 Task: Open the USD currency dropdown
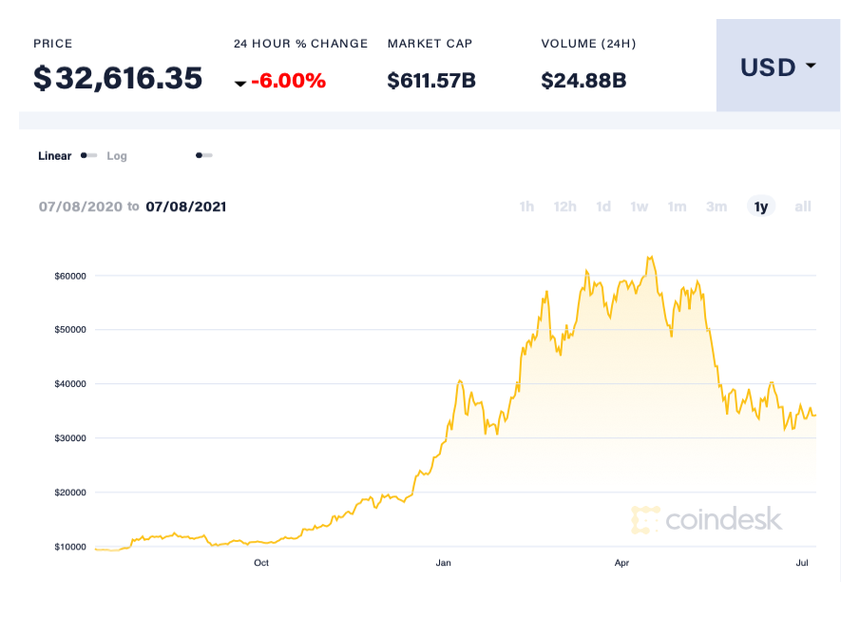(778, 66)
